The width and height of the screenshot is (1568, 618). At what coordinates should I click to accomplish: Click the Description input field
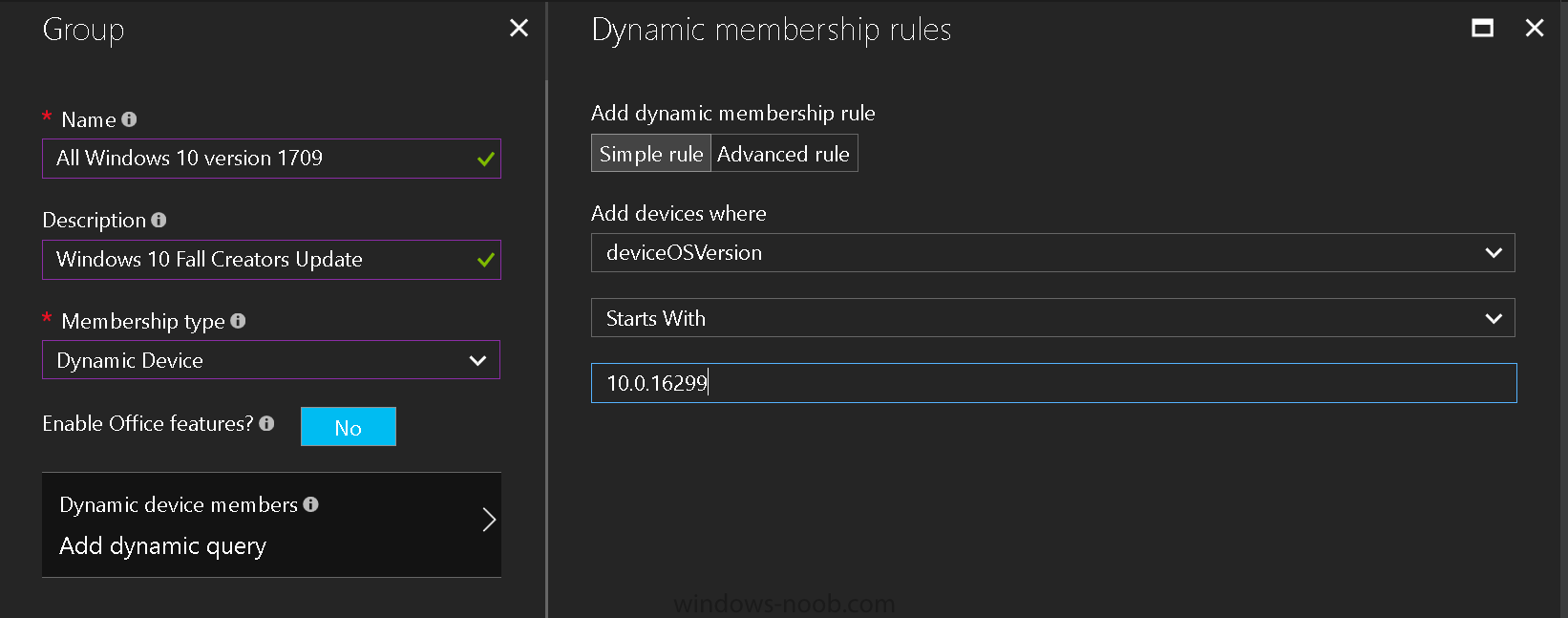coord(271,260)
